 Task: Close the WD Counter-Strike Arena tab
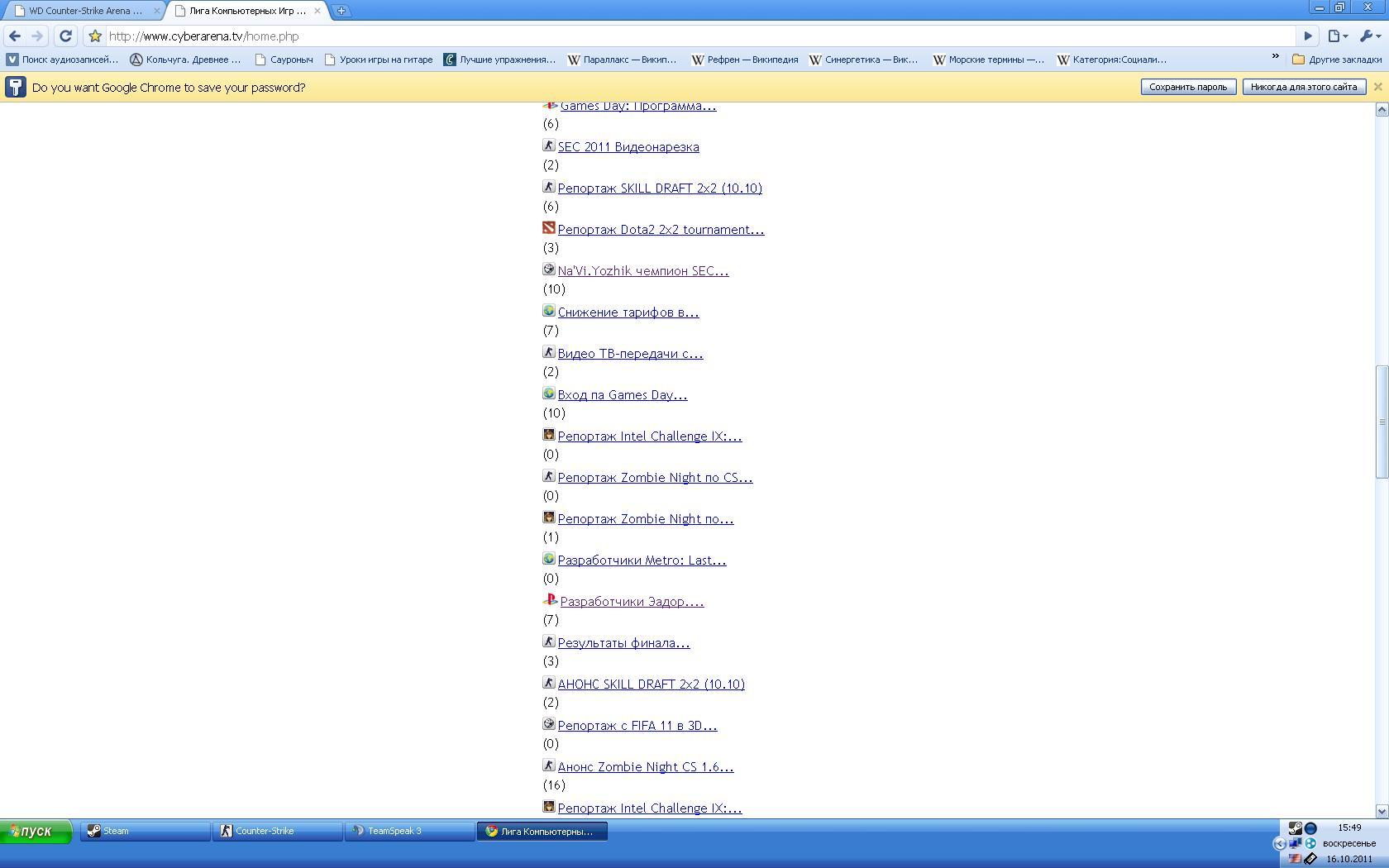point(157,11)
